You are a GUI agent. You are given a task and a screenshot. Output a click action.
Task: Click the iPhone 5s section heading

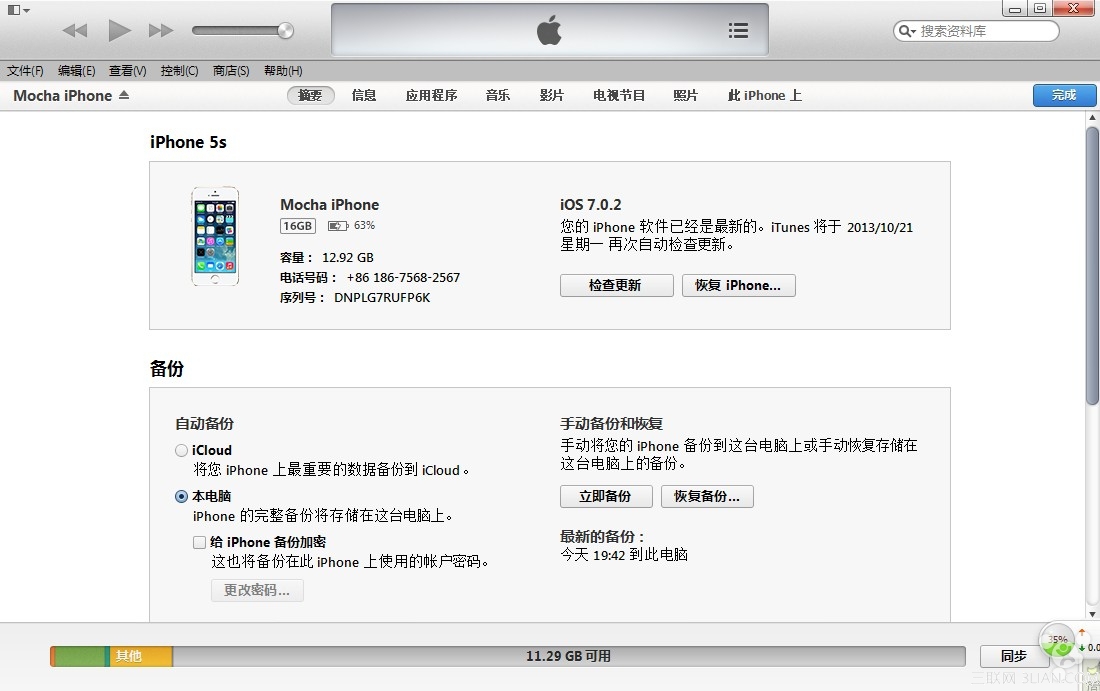188,142
